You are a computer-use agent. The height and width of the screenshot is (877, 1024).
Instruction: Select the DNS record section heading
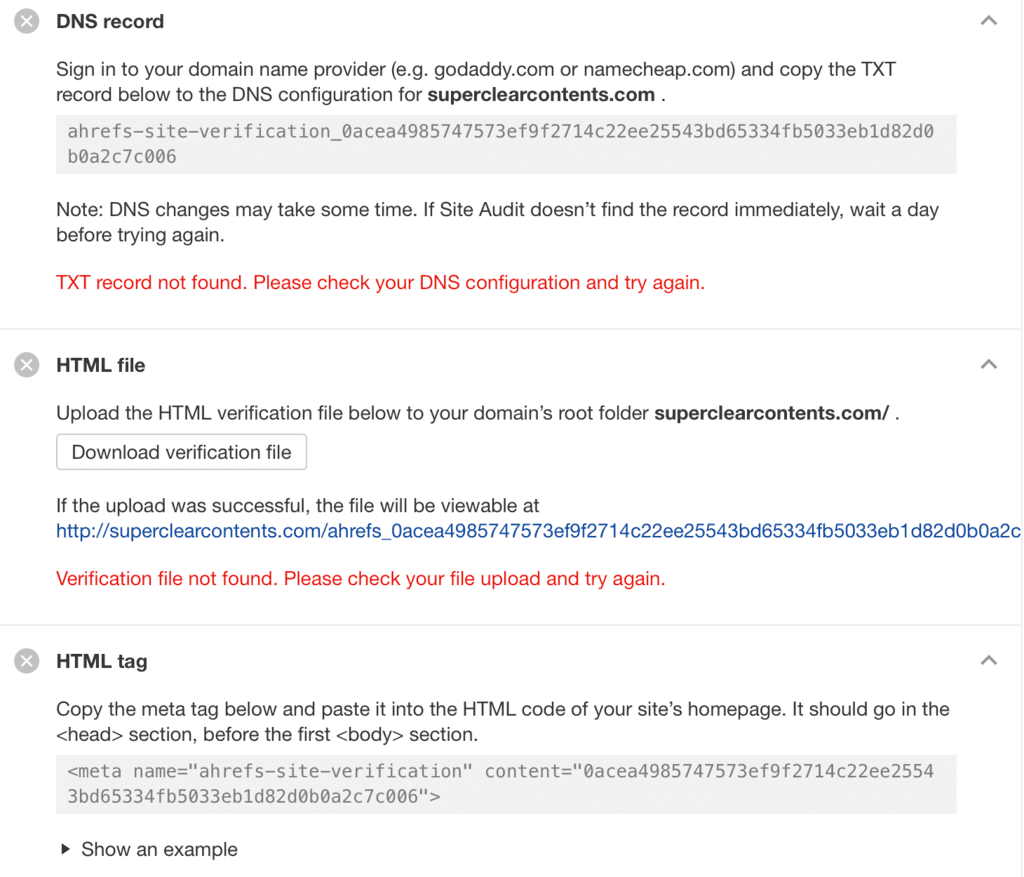click(x=110, y=21)
